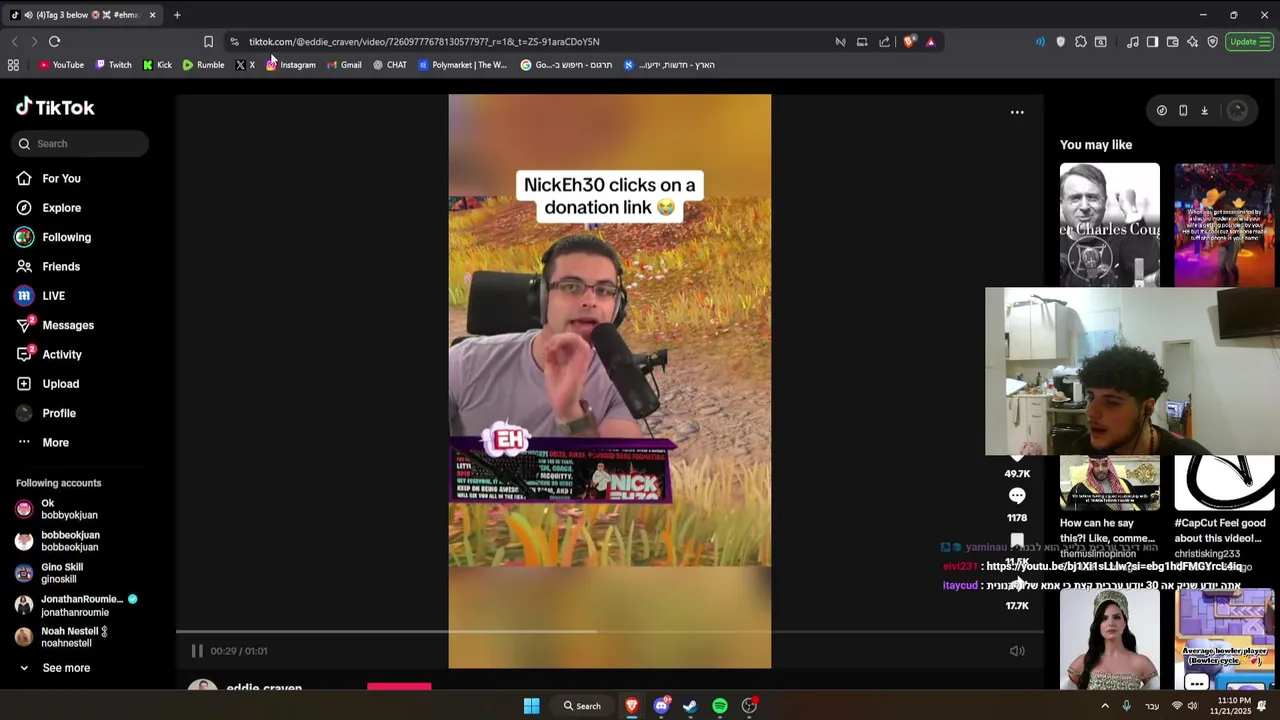Viewport: 1280px width, 720px height.
Task: Open the bookmarks apps grid icon
Action: [x=13, y=65]
